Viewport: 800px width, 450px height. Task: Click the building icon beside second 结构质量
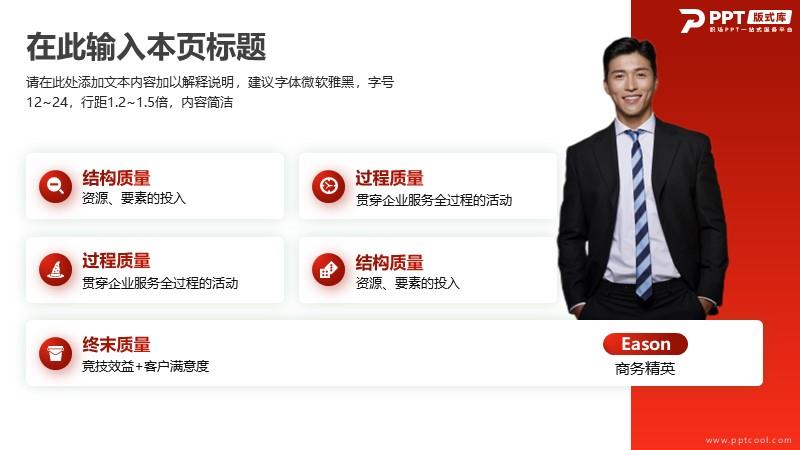328,269
